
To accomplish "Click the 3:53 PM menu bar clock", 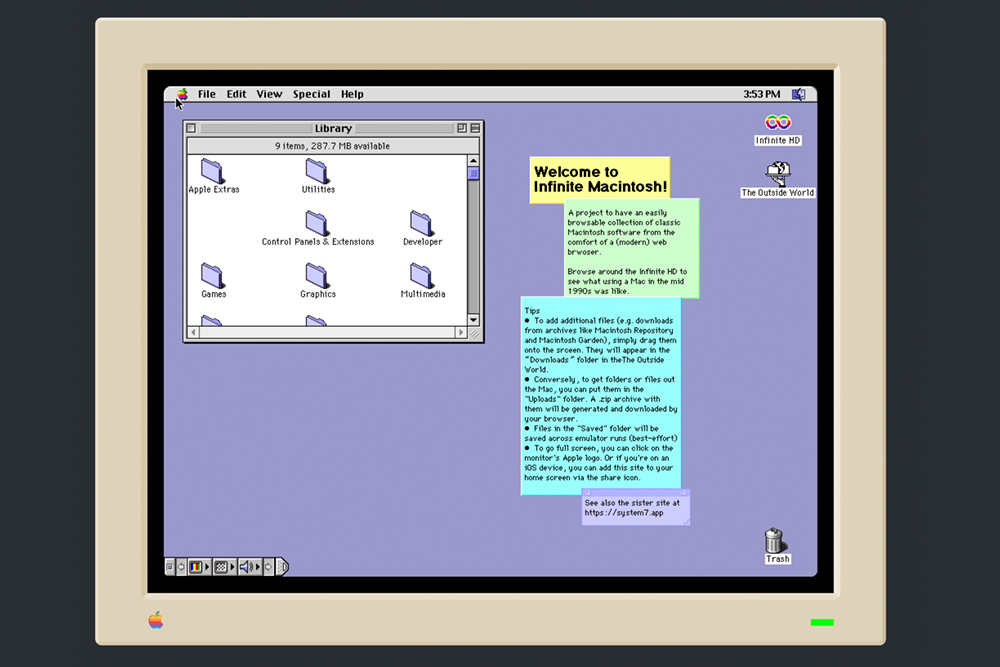I will 761,94.
